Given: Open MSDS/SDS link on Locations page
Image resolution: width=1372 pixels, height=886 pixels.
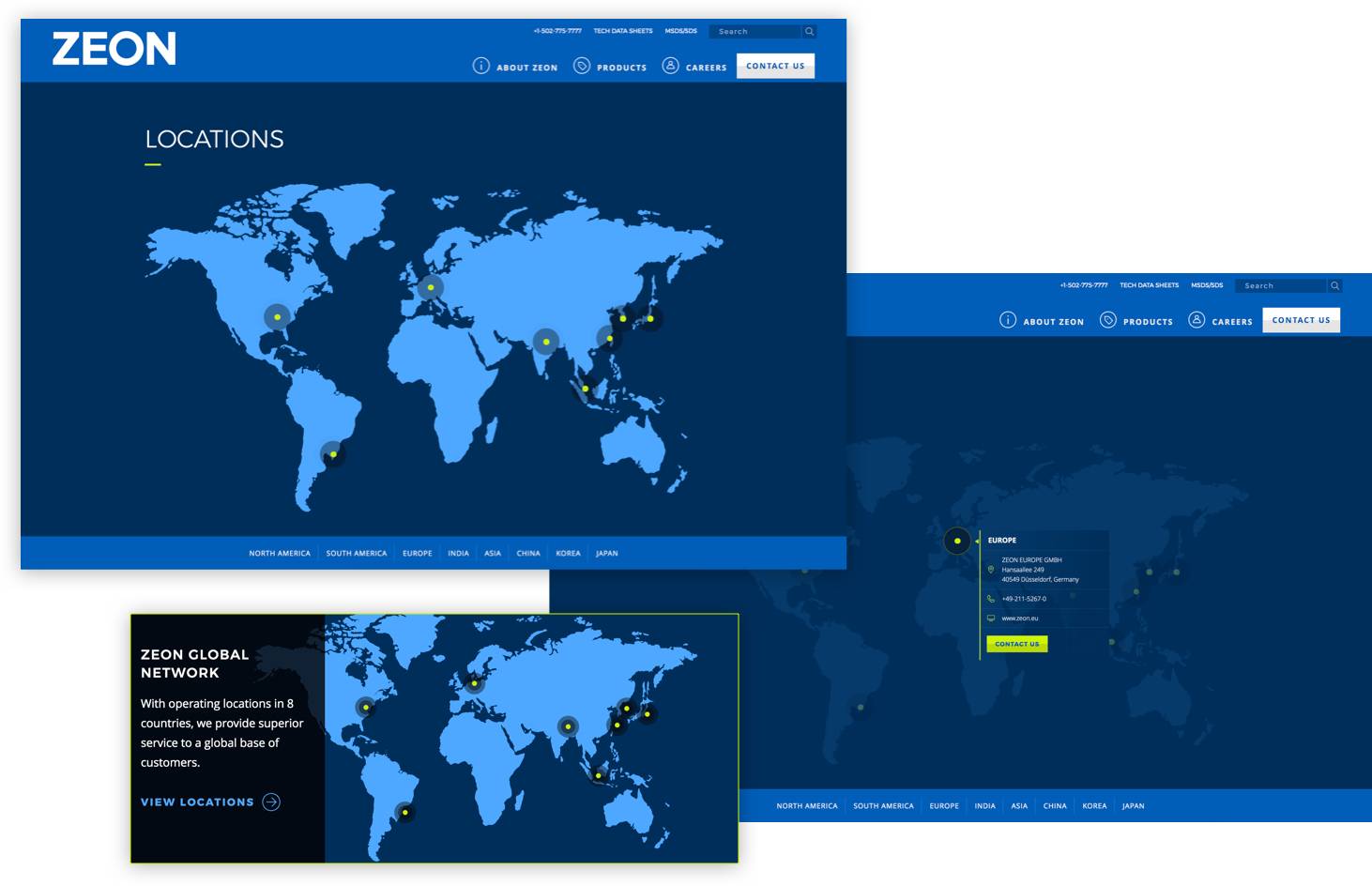Looking at the screenshot, I should click(681, 31).
